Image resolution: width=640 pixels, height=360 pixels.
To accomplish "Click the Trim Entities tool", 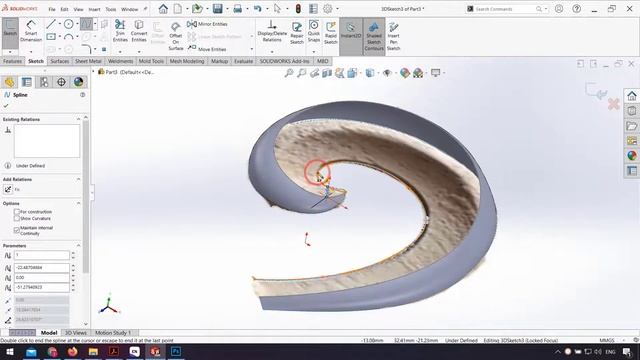I will [120, 31].
